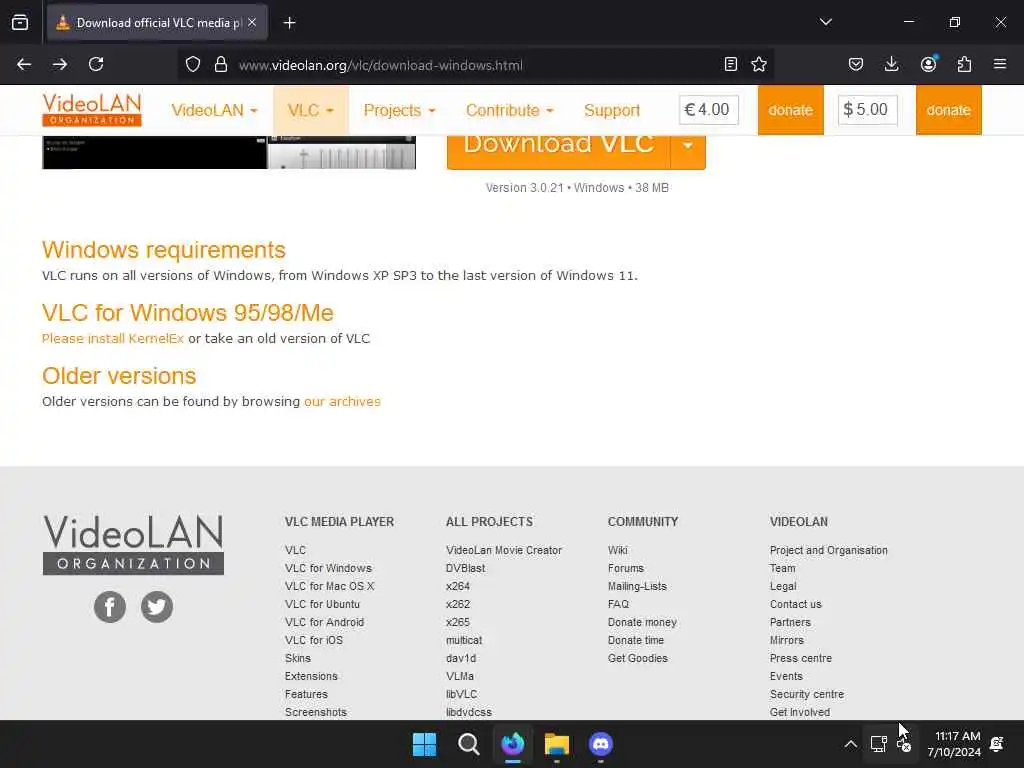1024x768 pixels.
Task: Click the VLC screenshot thumbnail
Action: 229,152
